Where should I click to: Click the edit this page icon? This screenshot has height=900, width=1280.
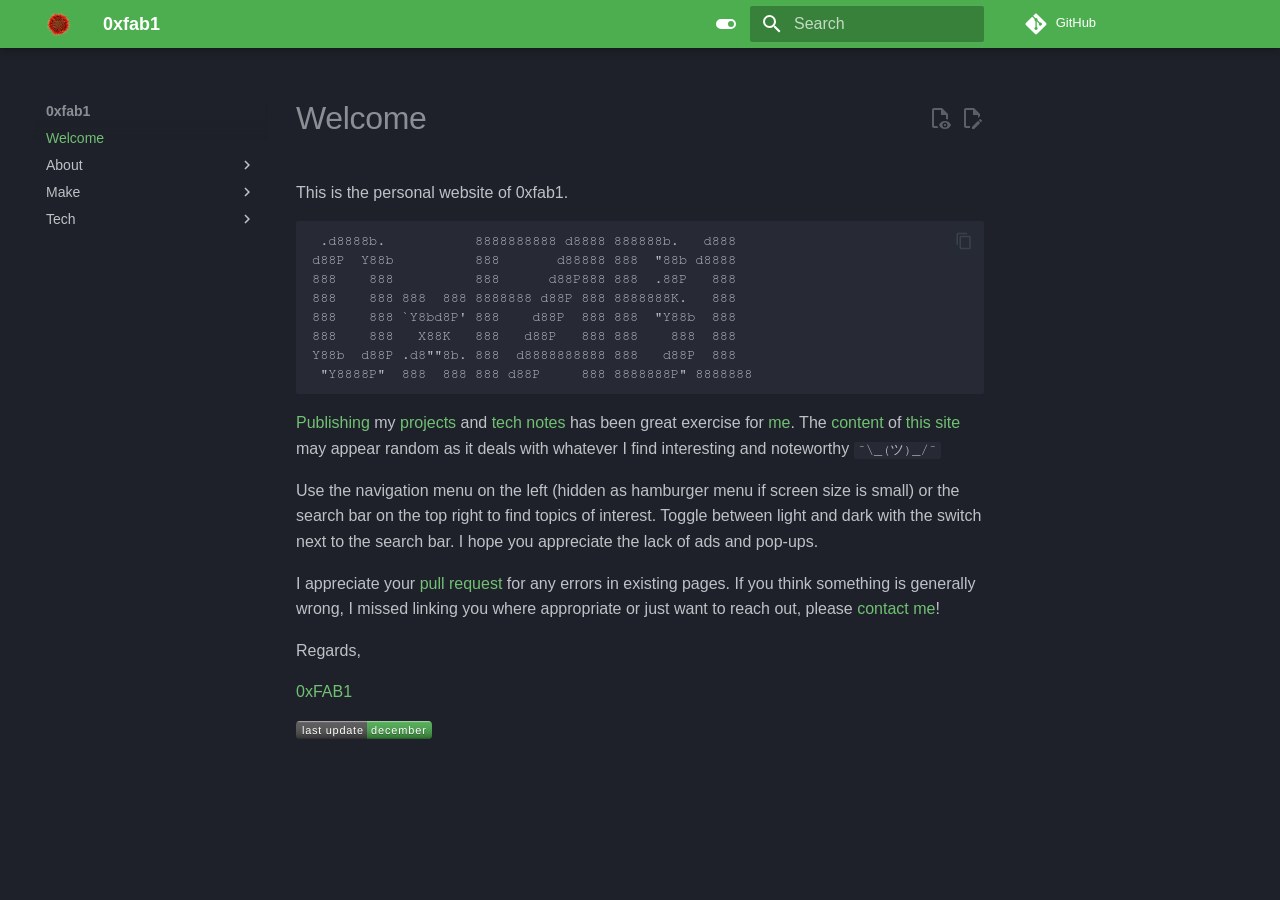pyautogui.click(x=972, y=118)
